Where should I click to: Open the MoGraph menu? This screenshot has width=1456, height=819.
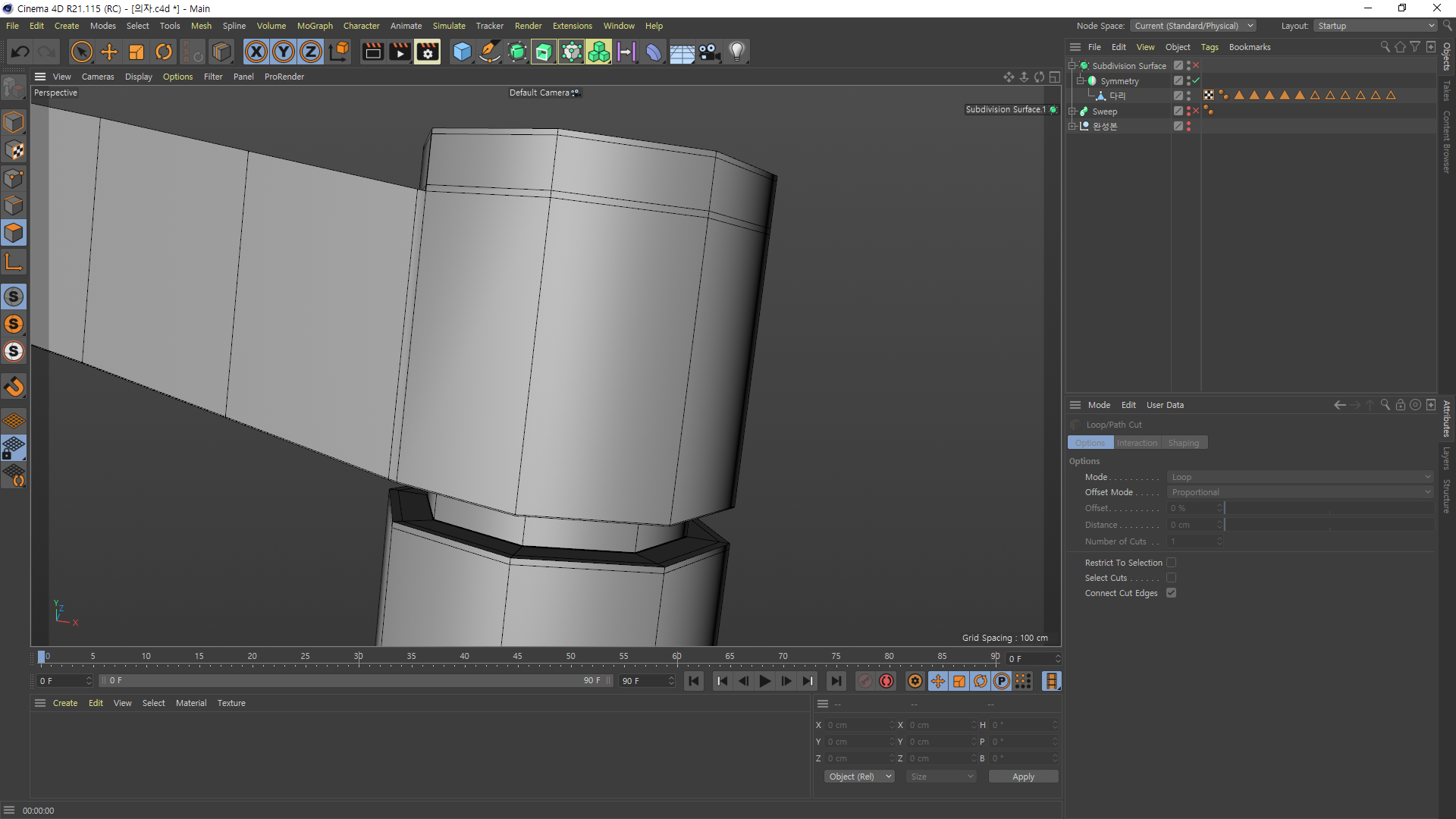[x=314, y=26]
